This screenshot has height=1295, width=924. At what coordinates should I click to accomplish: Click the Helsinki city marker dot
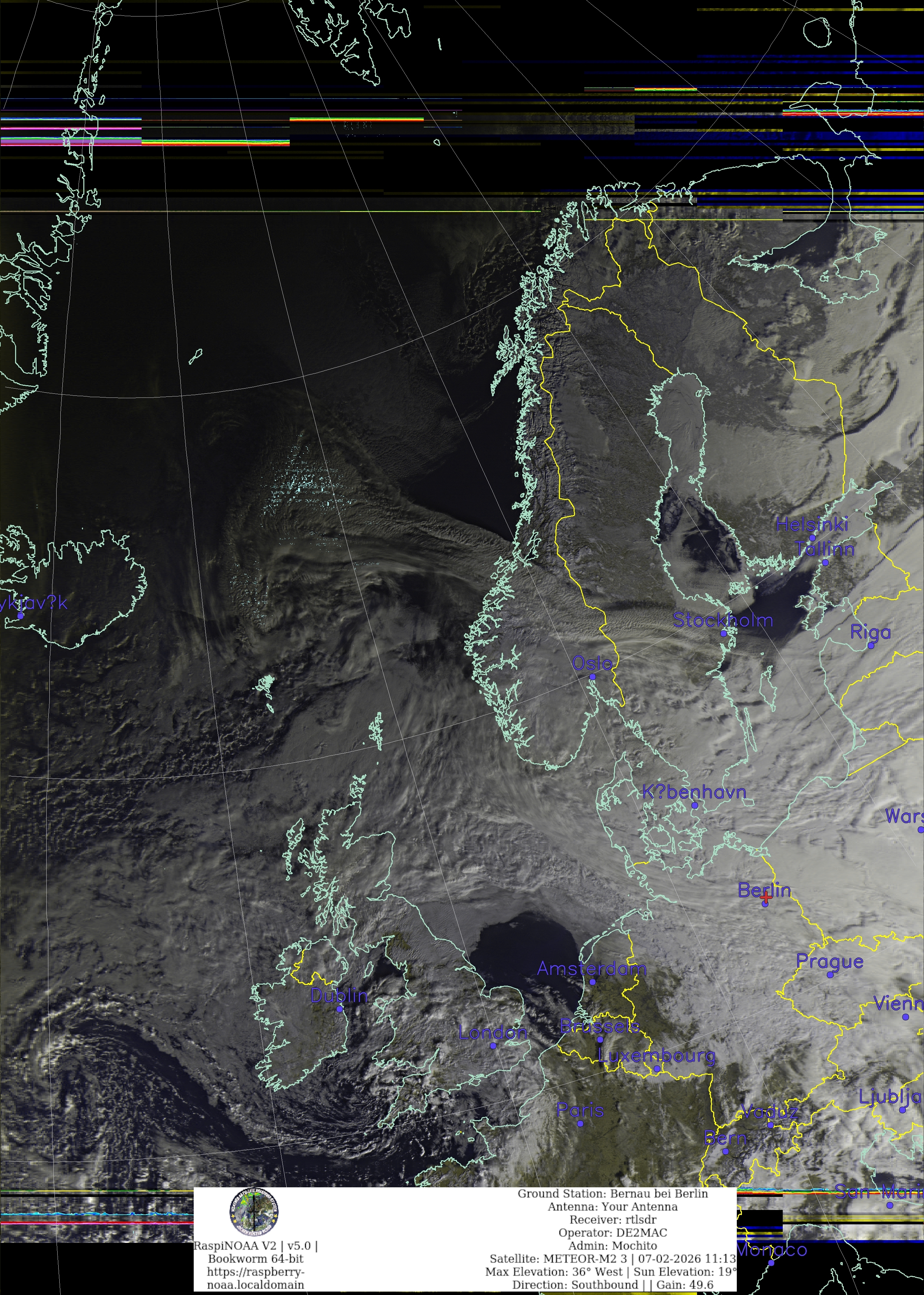812,538
